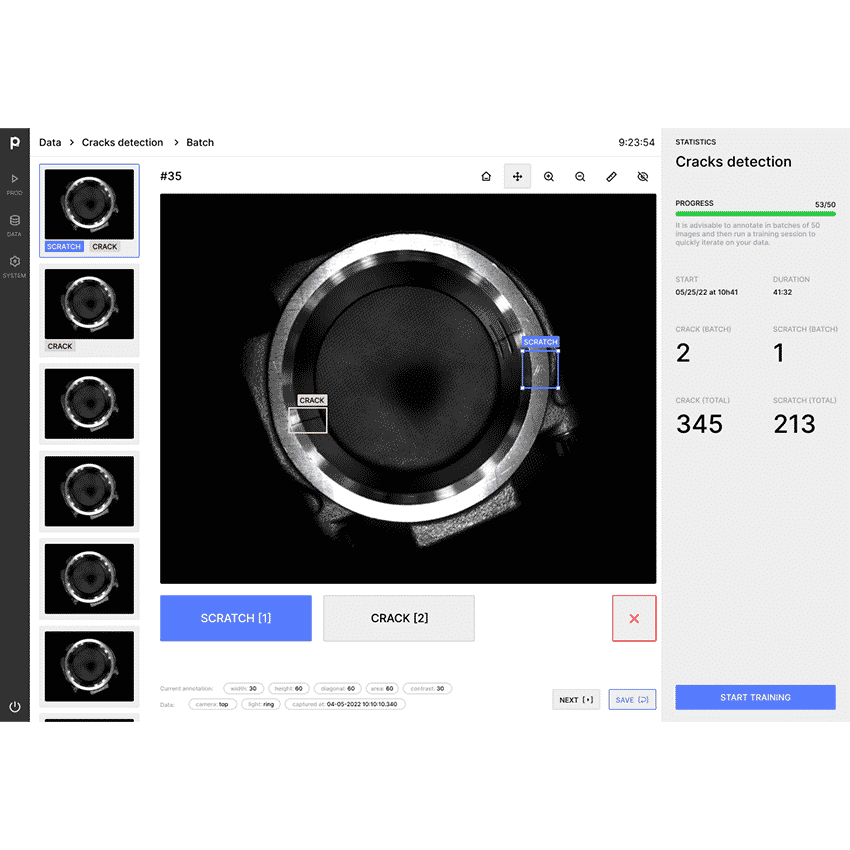Select the SCRATCH [1] label button
Viewport: 850px width, 850px height.
tap(236, 618)
